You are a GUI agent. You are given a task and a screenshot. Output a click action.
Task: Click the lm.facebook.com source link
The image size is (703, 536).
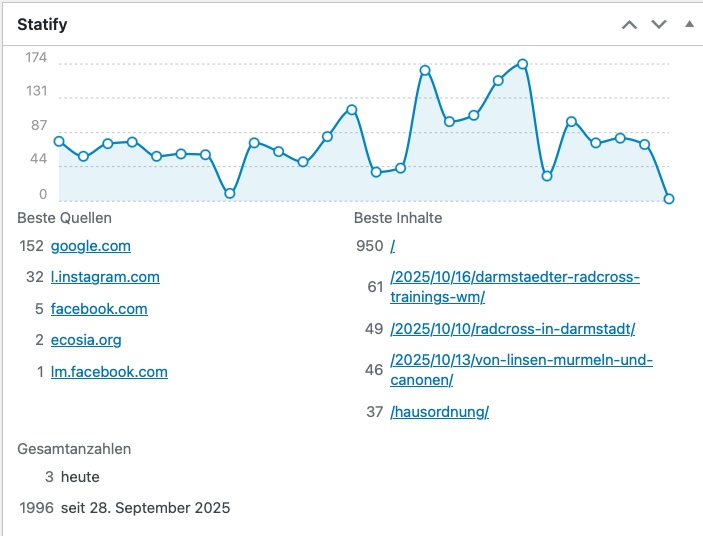(109, 372)
